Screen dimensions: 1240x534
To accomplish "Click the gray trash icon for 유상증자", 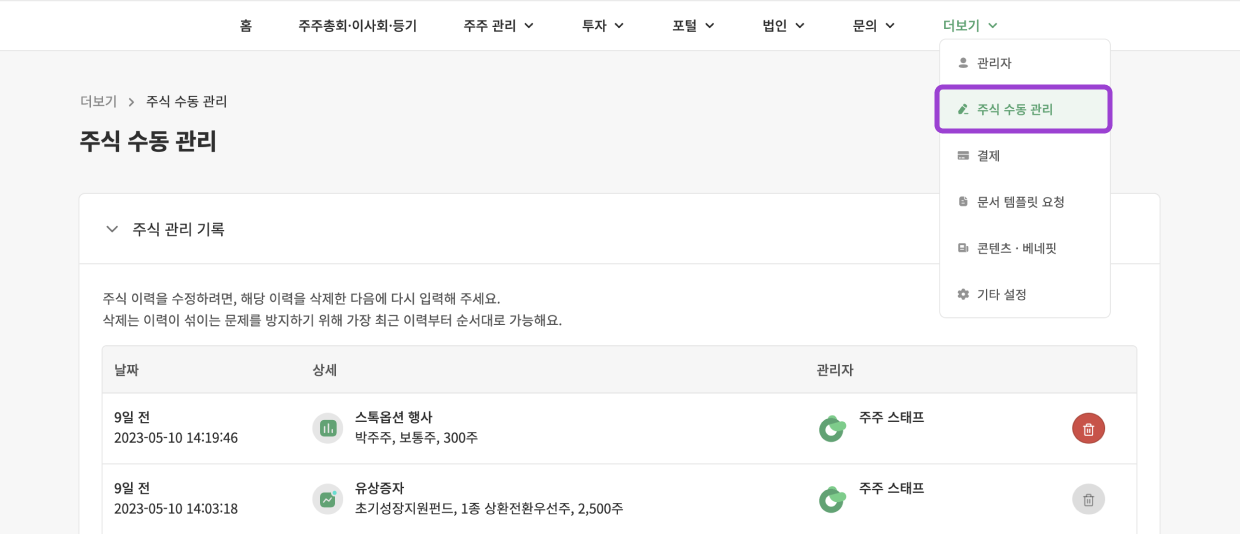I will (1088, 499).
